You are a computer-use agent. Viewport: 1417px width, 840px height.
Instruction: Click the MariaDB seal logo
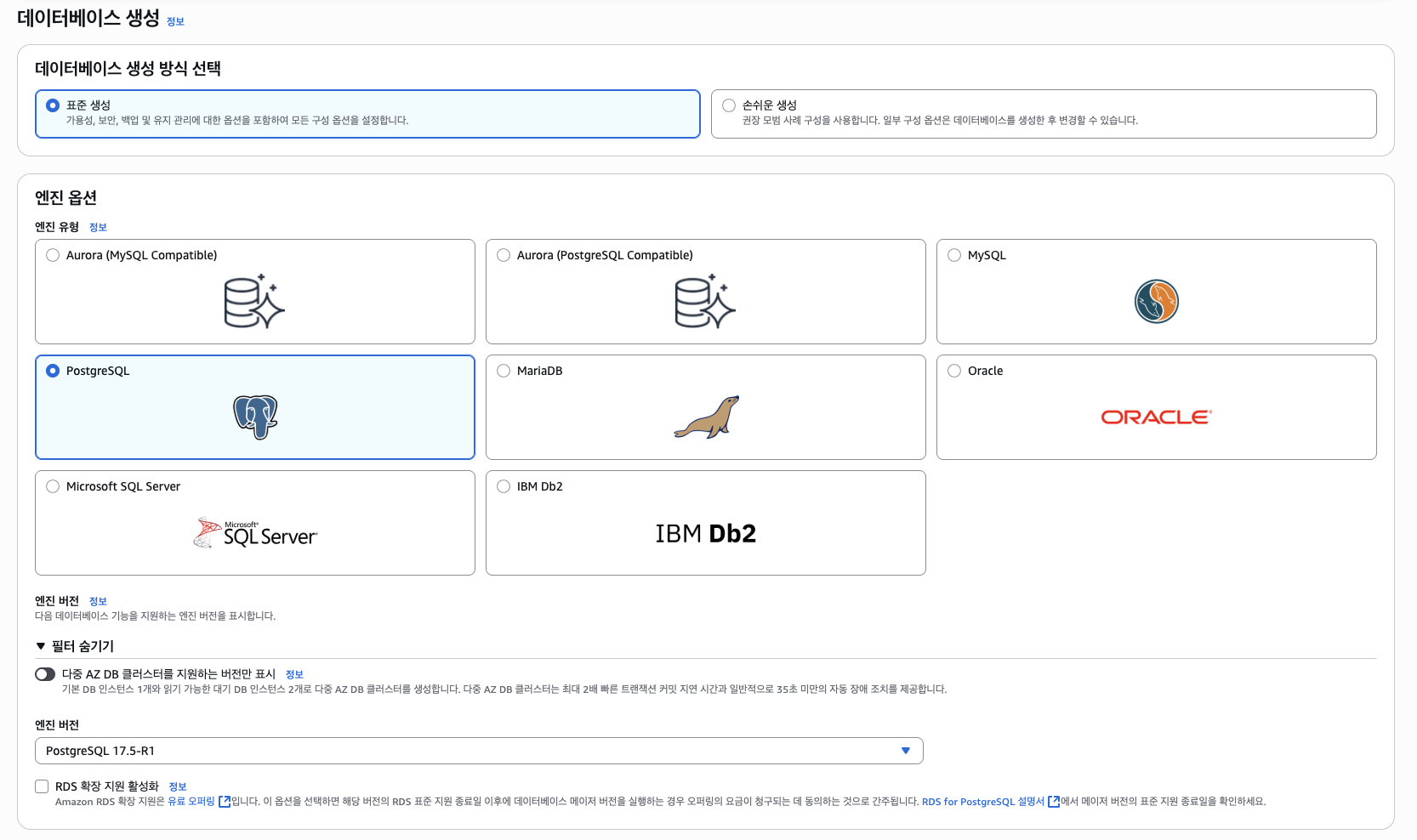(x=706, y=417)
